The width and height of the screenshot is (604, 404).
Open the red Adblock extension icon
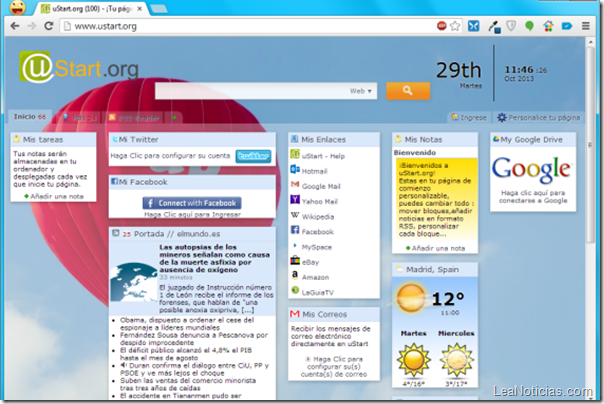coord(442,26)
